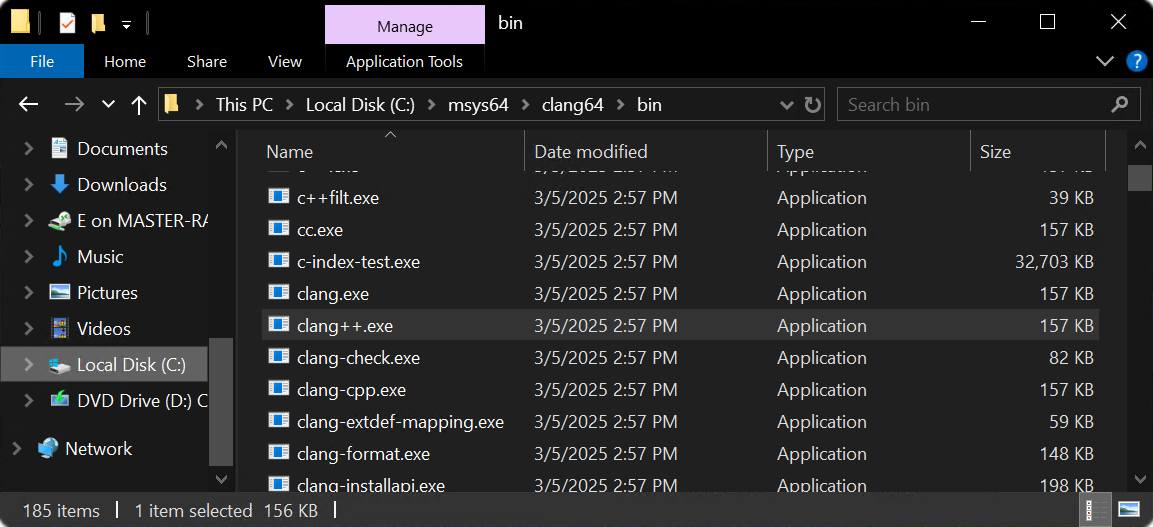
Task: Expand the Network tree node
Action: click(16, 449)
